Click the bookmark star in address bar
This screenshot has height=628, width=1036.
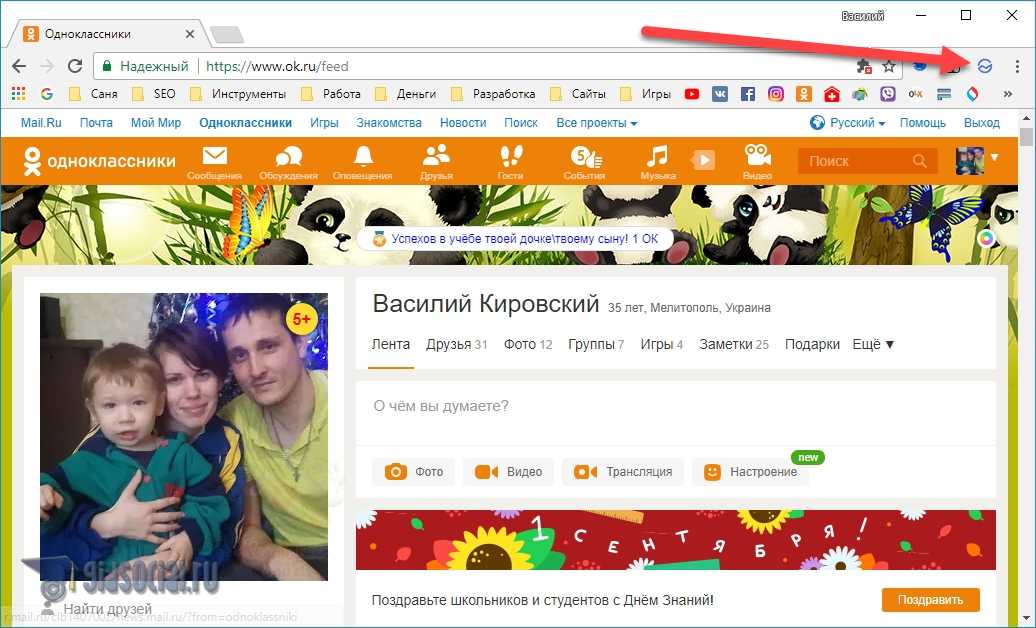(888, 66)
